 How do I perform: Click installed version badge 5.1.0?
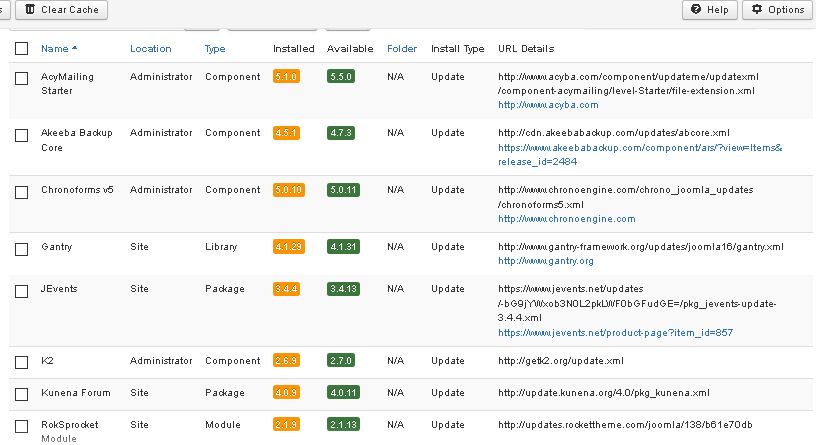click(x=286, y=77)
